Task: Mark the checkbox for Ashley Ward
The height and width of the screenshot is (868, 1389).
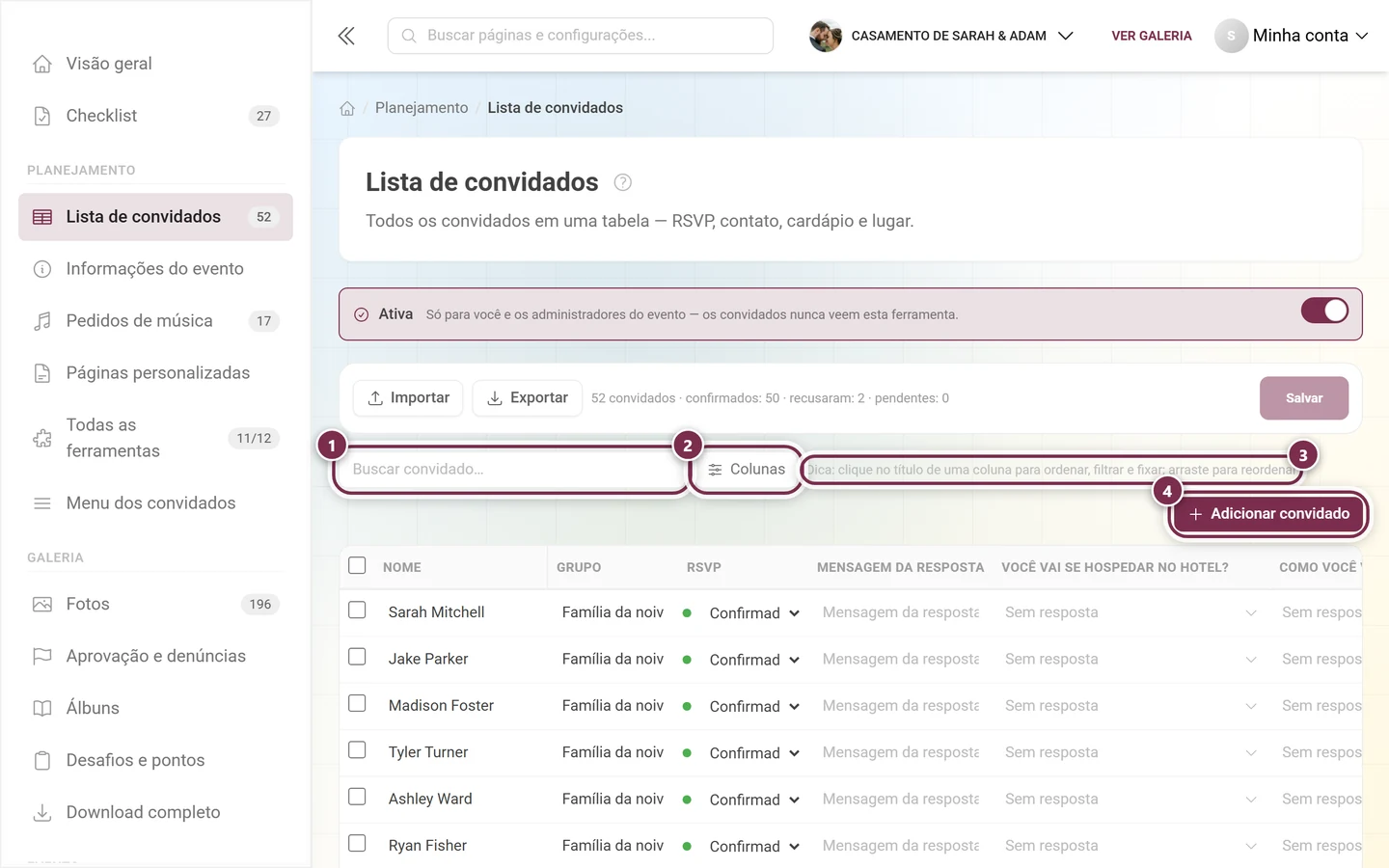Action: tap(357, 797)
